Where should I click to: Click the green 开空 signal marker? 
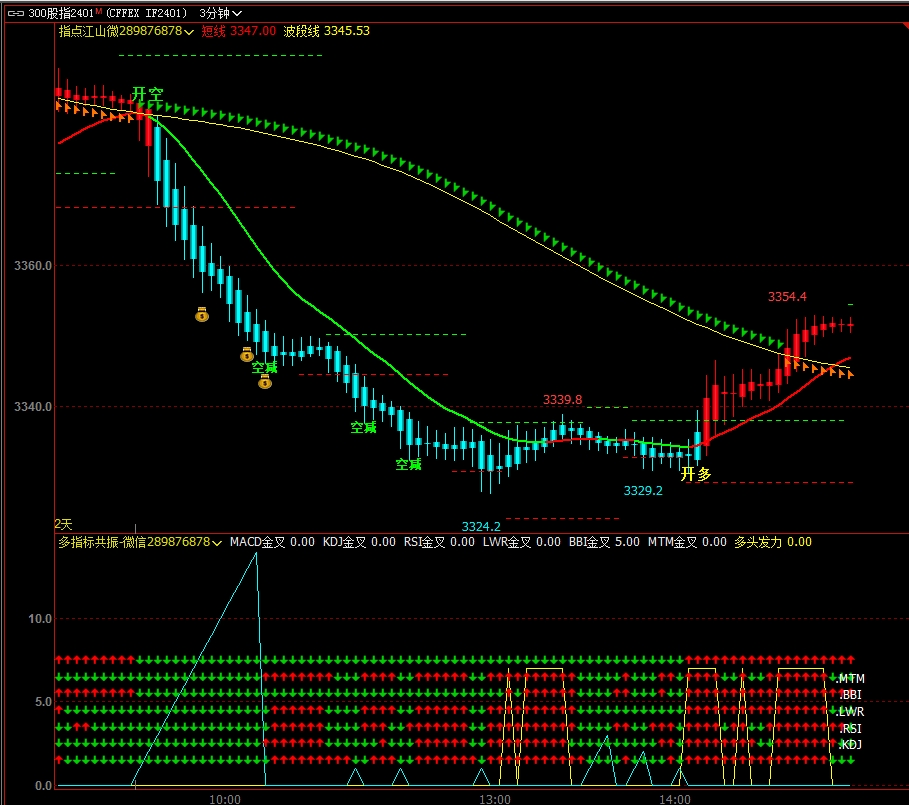tap(147, 95)
